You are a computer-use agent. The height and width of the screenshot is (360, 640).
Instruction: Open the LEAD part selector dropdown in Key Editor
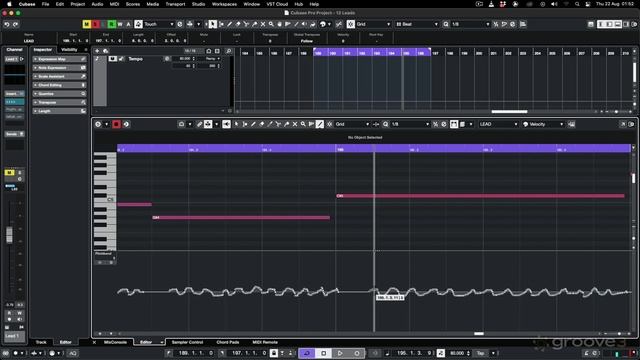click(498, 124)
